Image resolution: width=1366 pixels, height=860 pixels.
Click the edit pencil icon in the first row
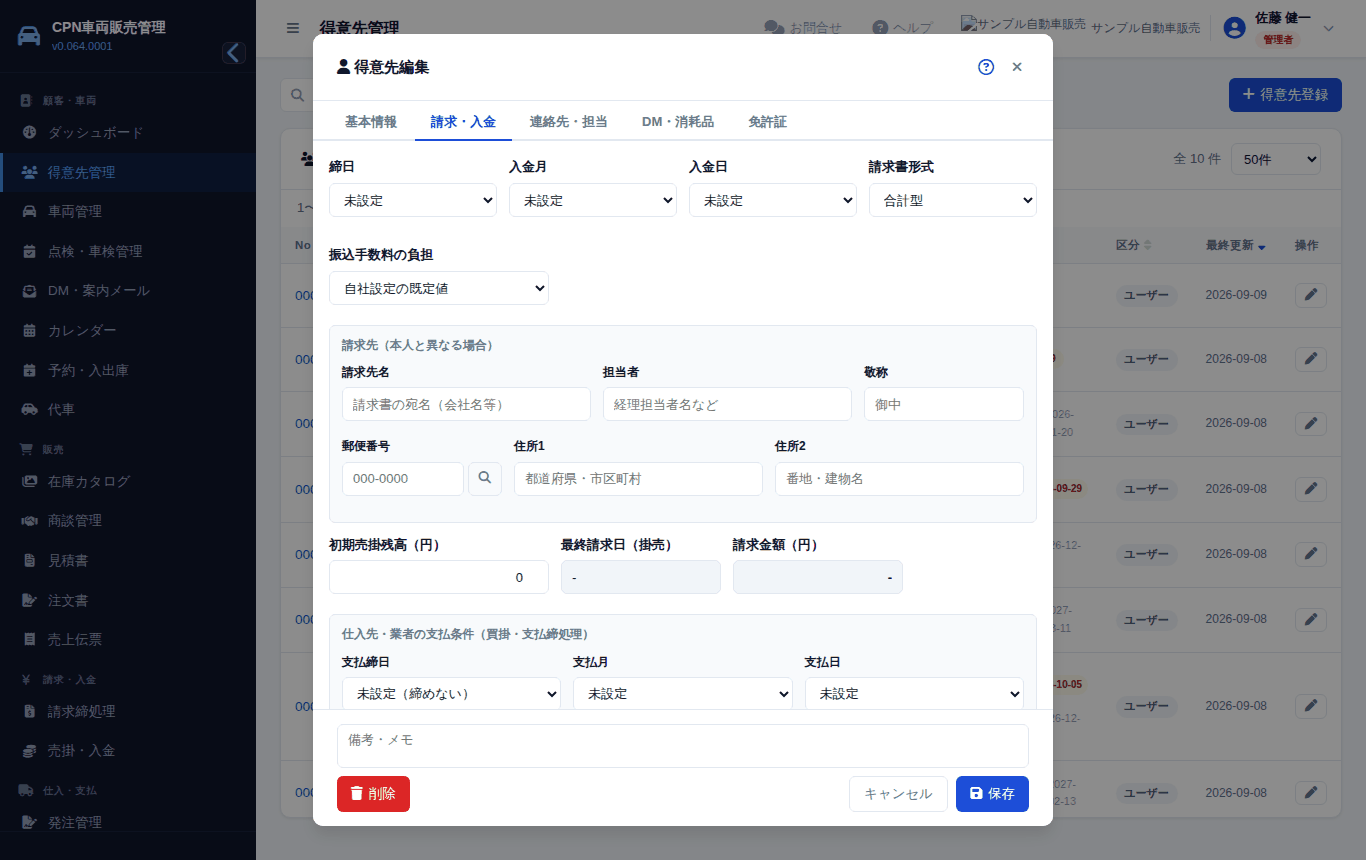(x=1311, y=295)
